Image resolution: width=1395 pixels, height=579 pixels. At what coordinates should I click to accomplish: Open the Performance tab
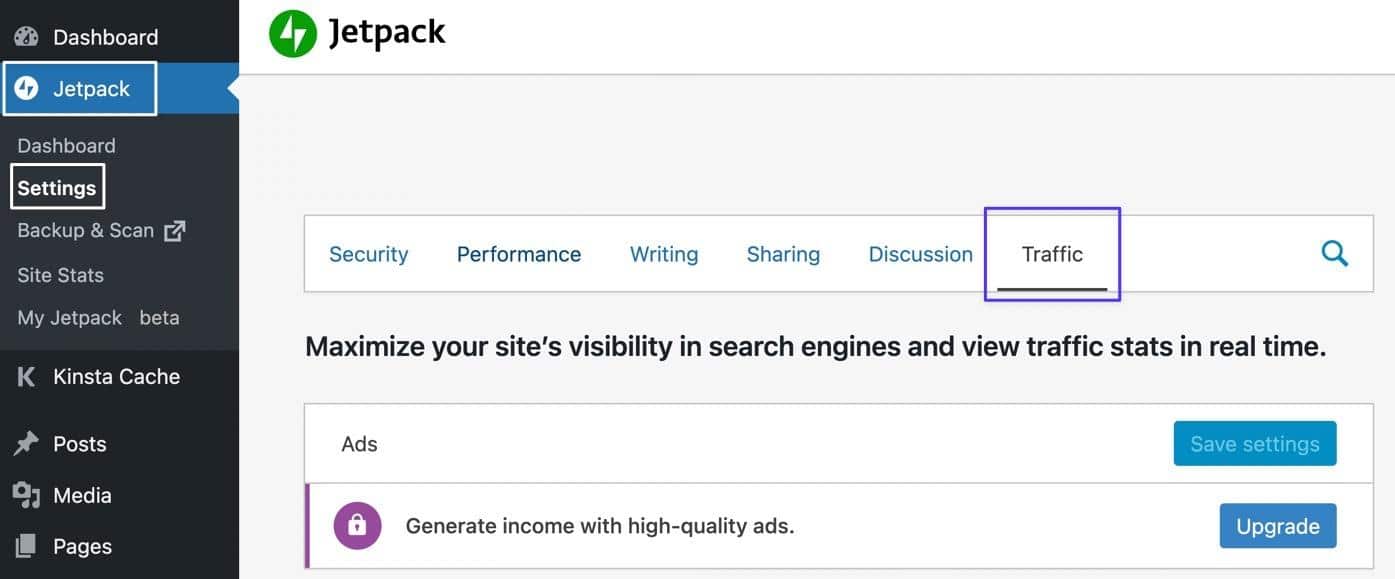[x=518, y=254]
